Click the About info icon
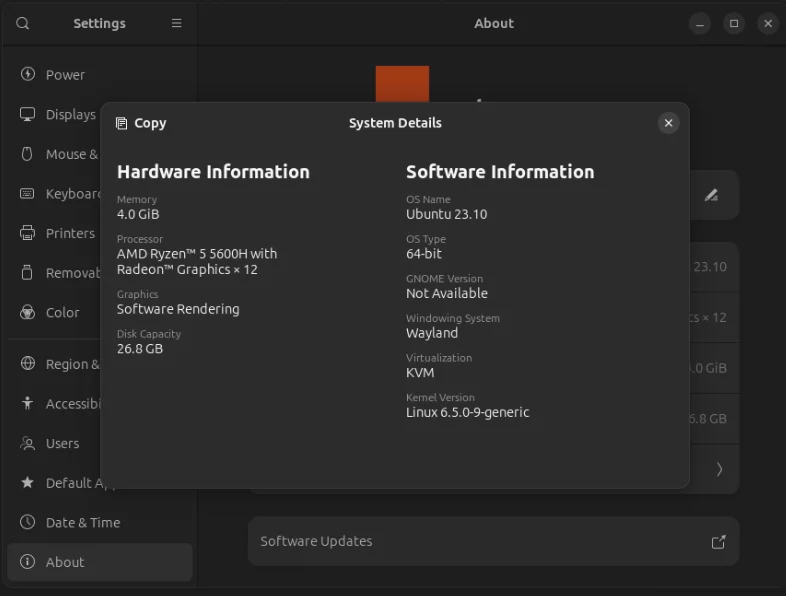 pyautogui.click(x=28, y=561)
